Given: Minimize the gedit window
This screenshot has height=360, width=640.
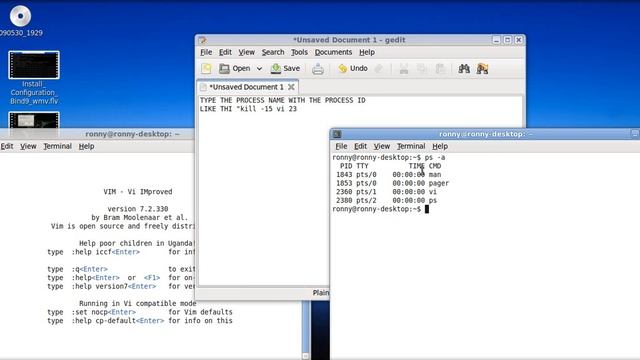Looking at the screenshot, I should tap(496, 40).
